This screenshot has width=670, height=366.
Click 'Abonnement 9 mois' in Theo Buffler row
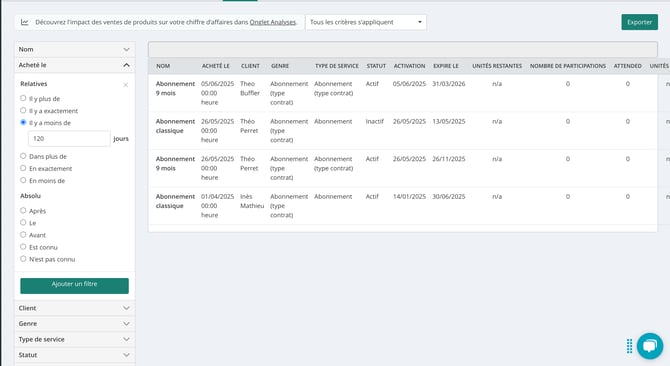tap(175, 88)
